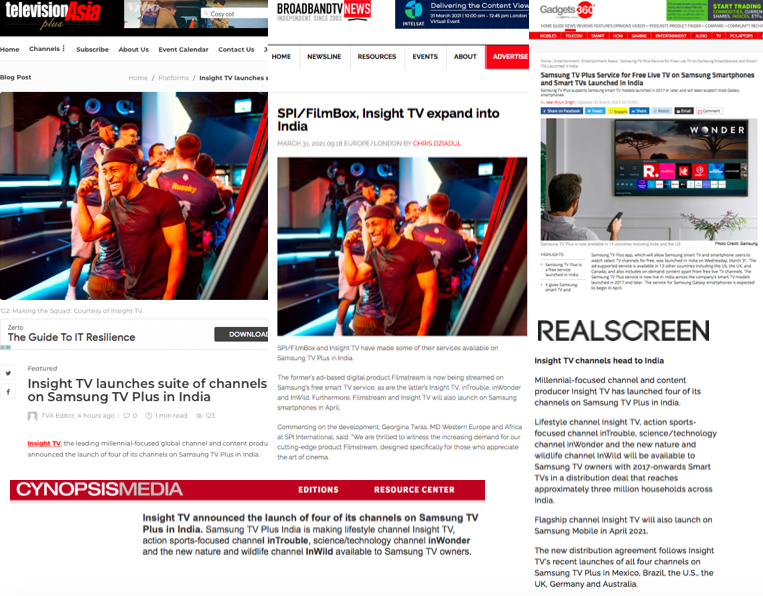Click Broadband TV News article photo
The width and height of the screenshot is (763, 596).
coord(402,246)
